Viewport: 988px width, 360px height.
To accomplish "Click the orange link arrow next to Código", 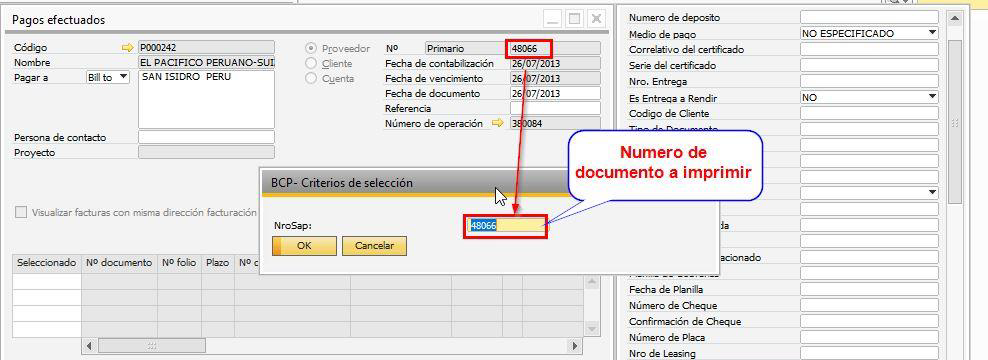I will (x=128, y=47).
